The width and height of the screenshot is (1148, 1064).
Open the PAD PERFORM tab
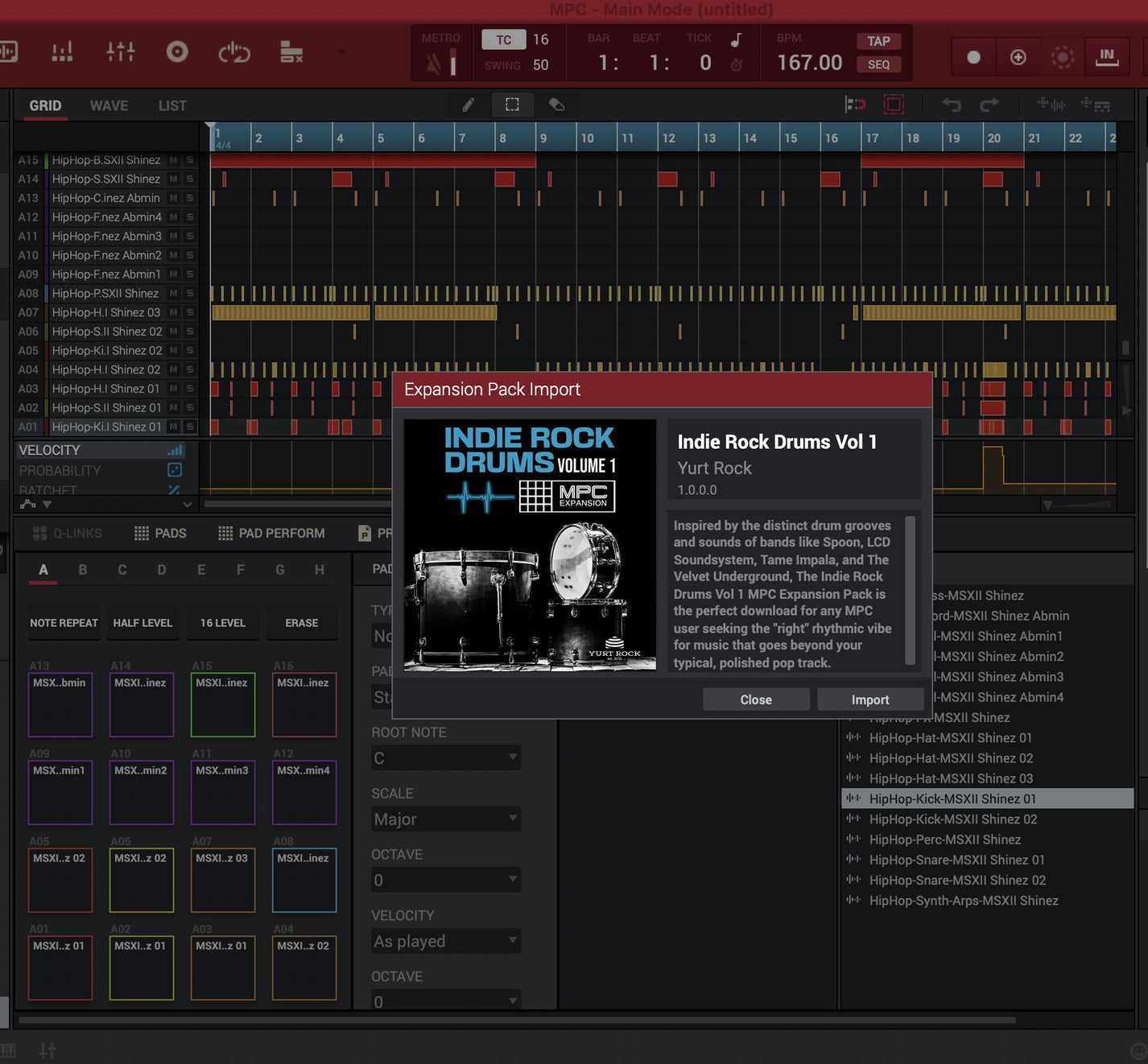tap(271, 533)
